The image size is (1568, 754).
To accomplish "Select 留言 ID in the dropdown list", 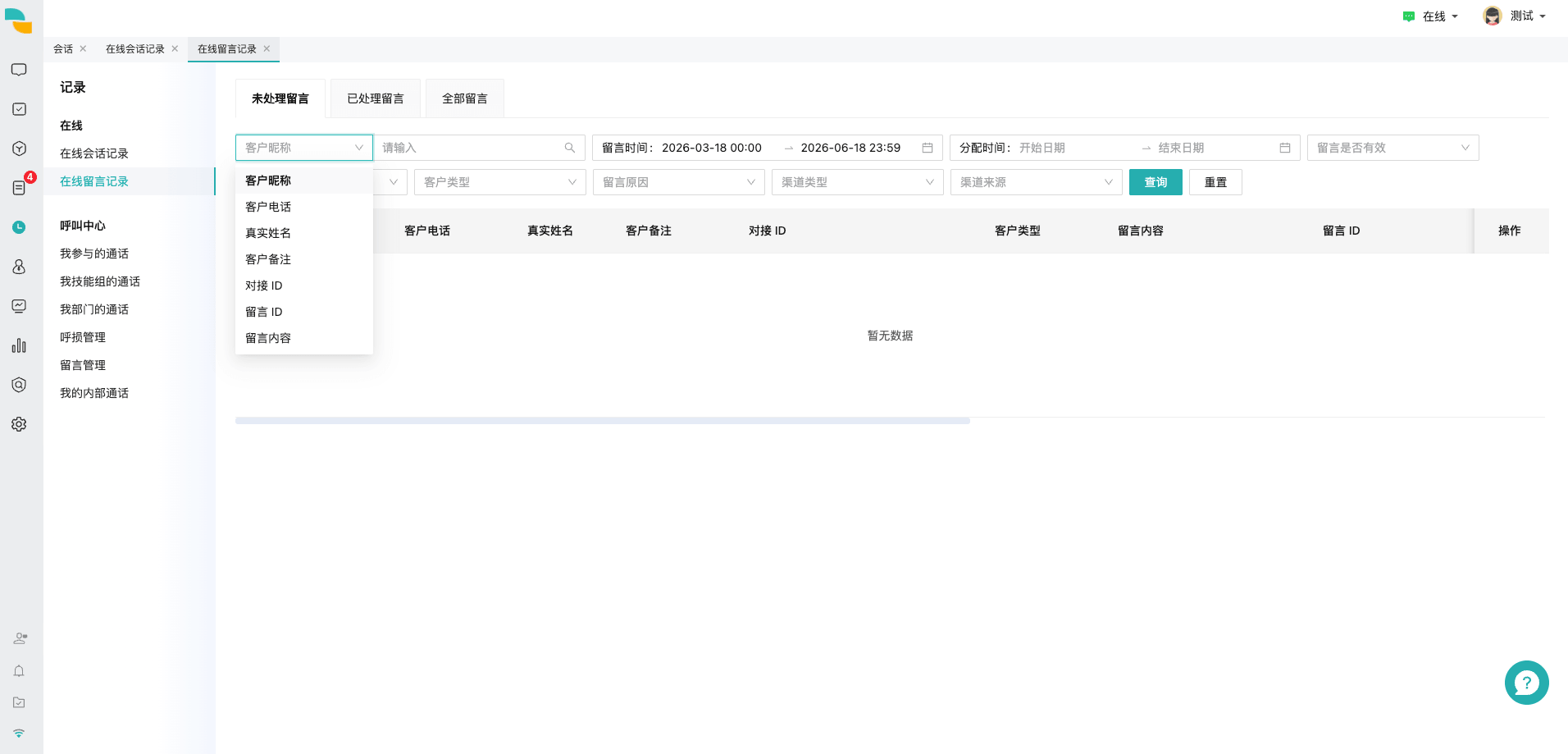I will pos(304,312).
